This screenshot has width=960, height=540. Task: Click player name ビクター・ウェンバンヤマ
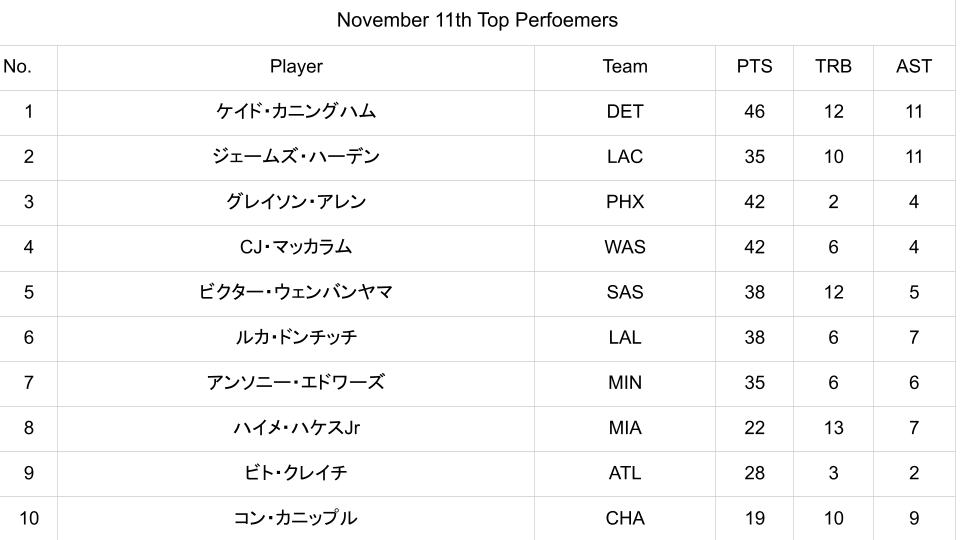pyautogui.click(x=296, y=292)
